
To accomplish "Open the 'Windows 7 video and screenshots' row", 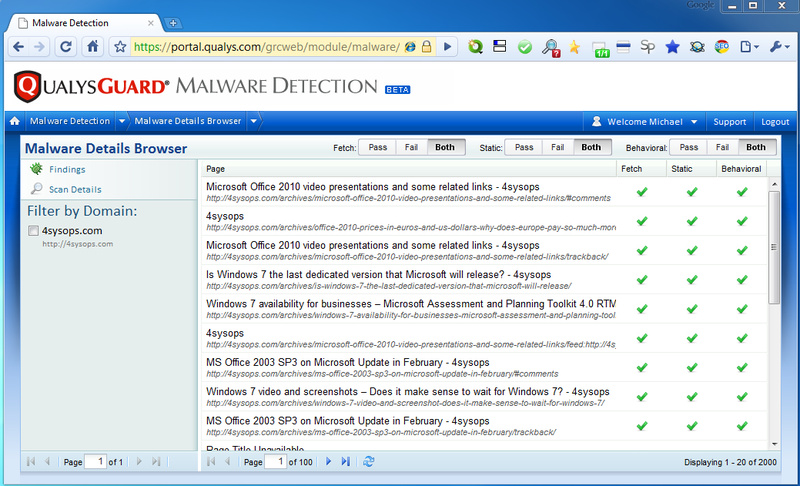I will pos(485,396).
